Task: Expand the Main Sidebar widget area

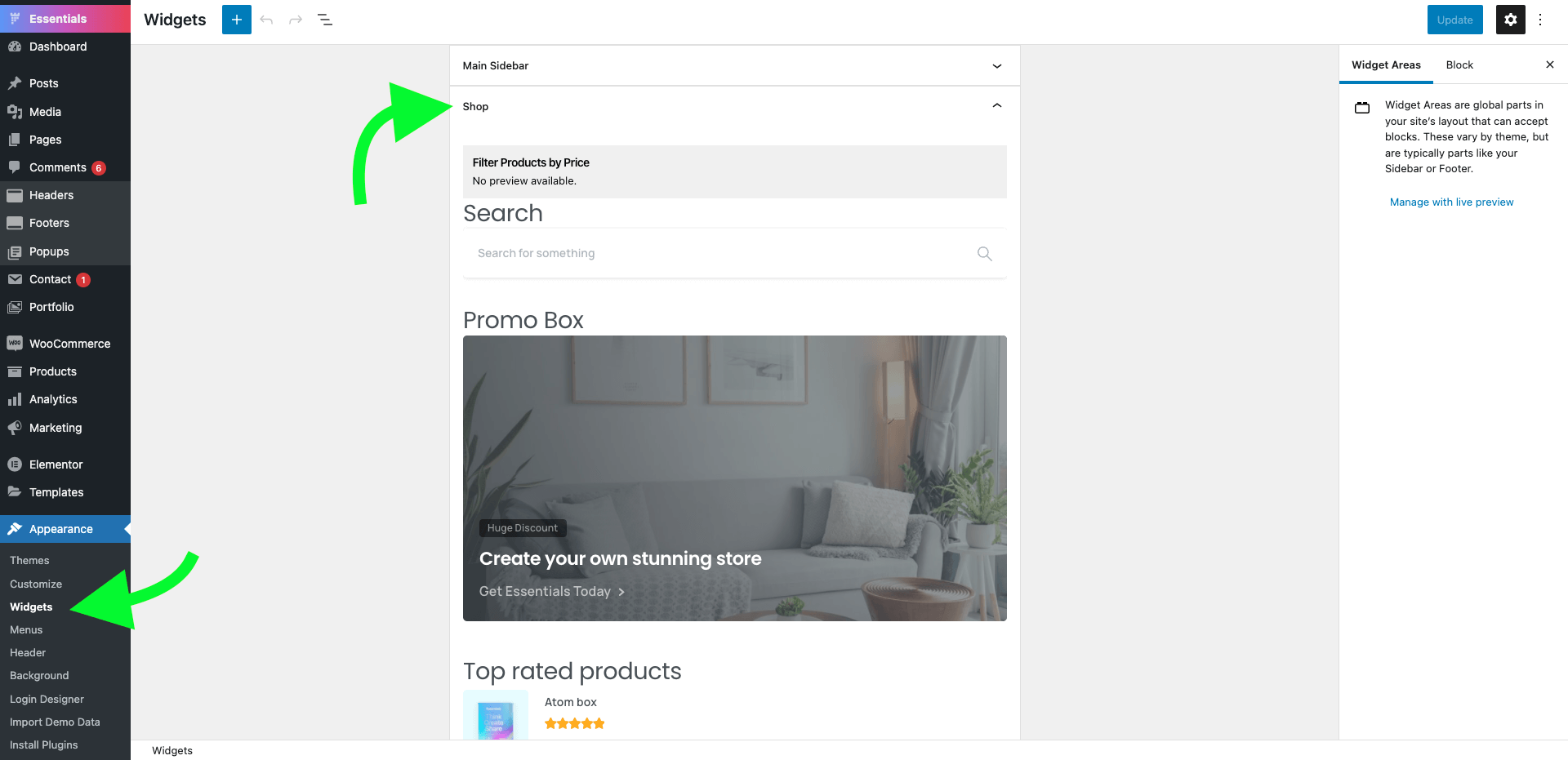Action: click(996, 65)
